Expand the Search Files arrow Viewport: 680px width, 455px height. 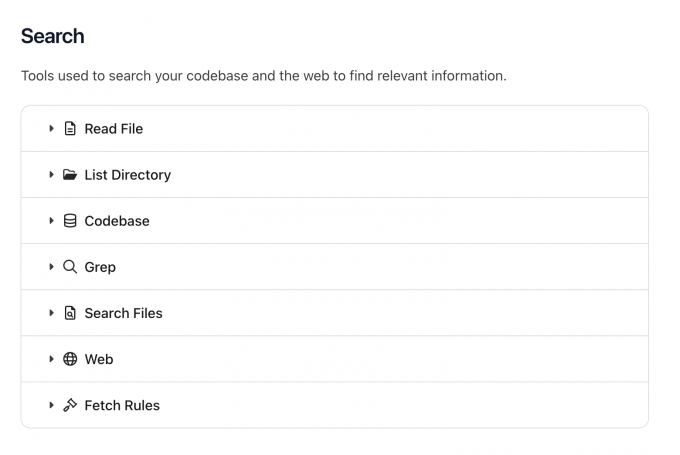click(x=51, y=313)
